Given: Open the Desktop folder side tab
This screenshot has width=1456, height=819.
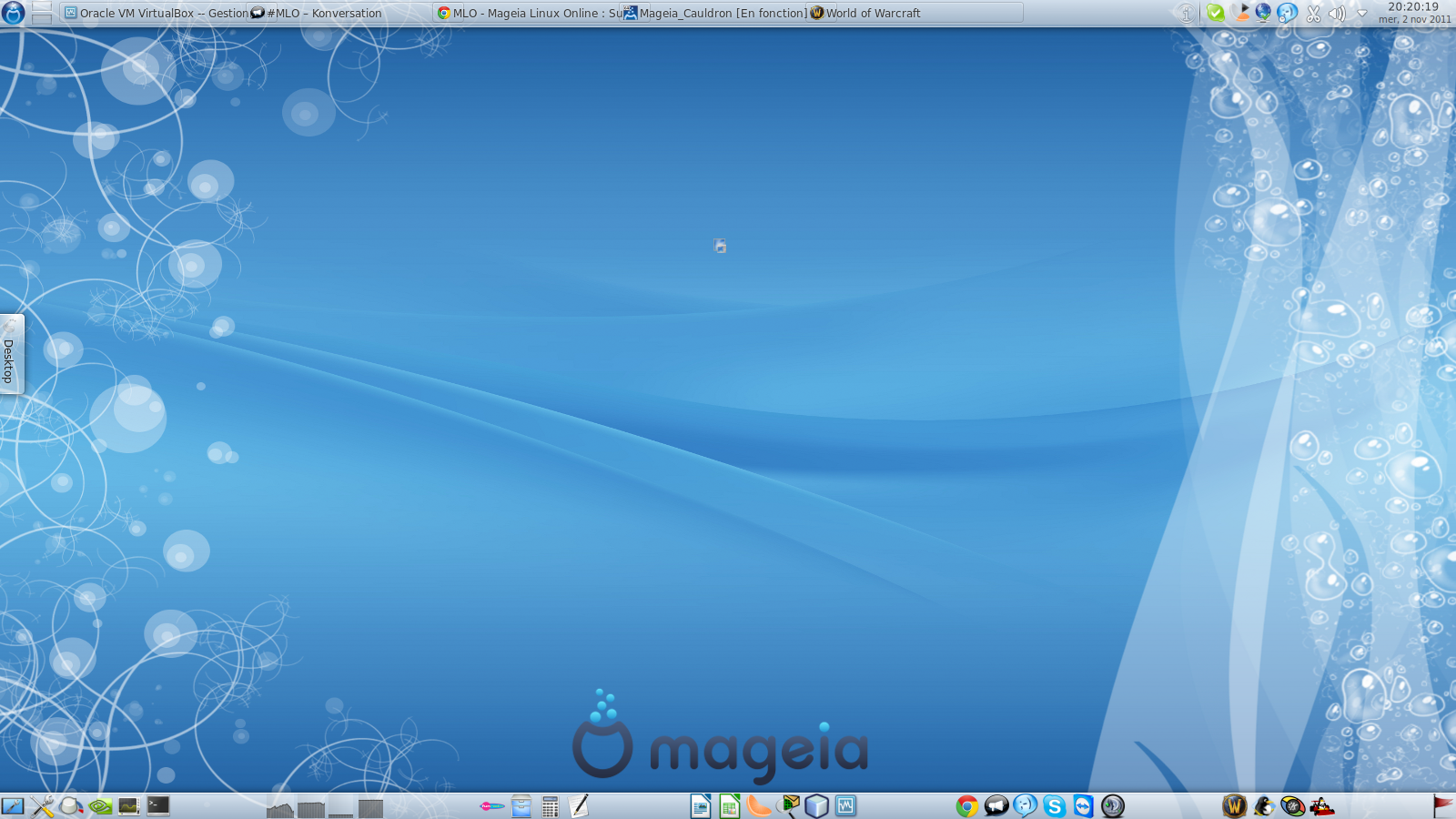Looking at the screenshot, I should pos(11,354).
